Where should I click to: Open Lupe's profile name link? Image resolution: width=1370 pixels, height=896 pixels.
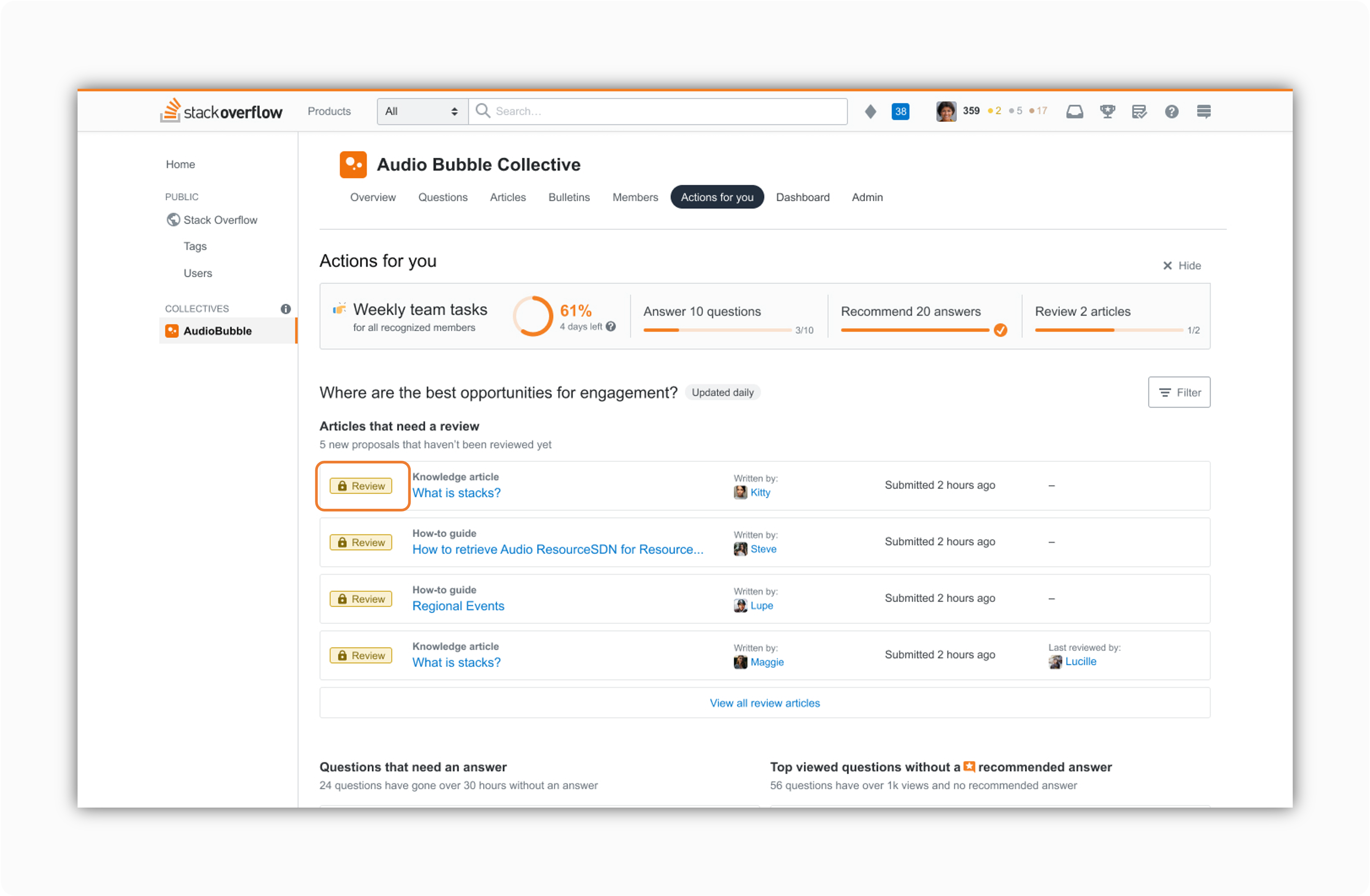point(761,605)
